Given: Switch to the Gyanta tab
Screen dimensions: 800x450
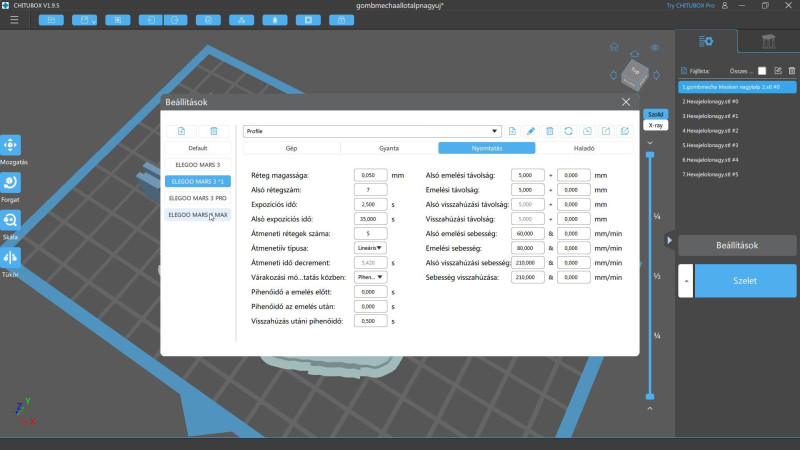Looking at the screenshot, I should (389, 148).
